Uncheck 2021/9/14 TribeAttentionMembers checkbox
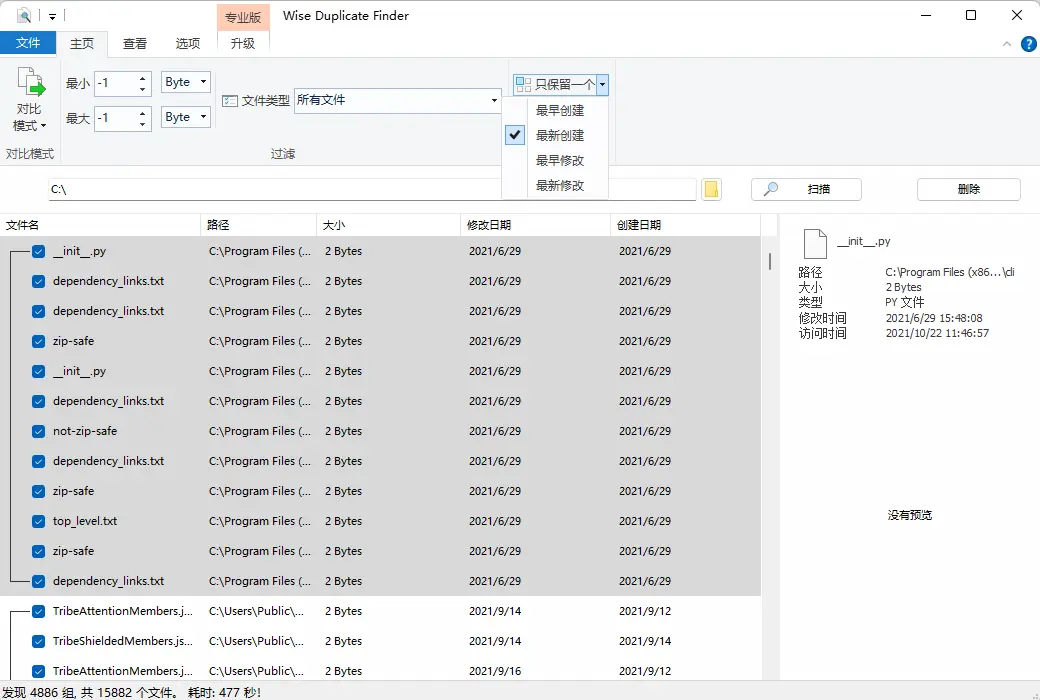 [x=38, y=611]
